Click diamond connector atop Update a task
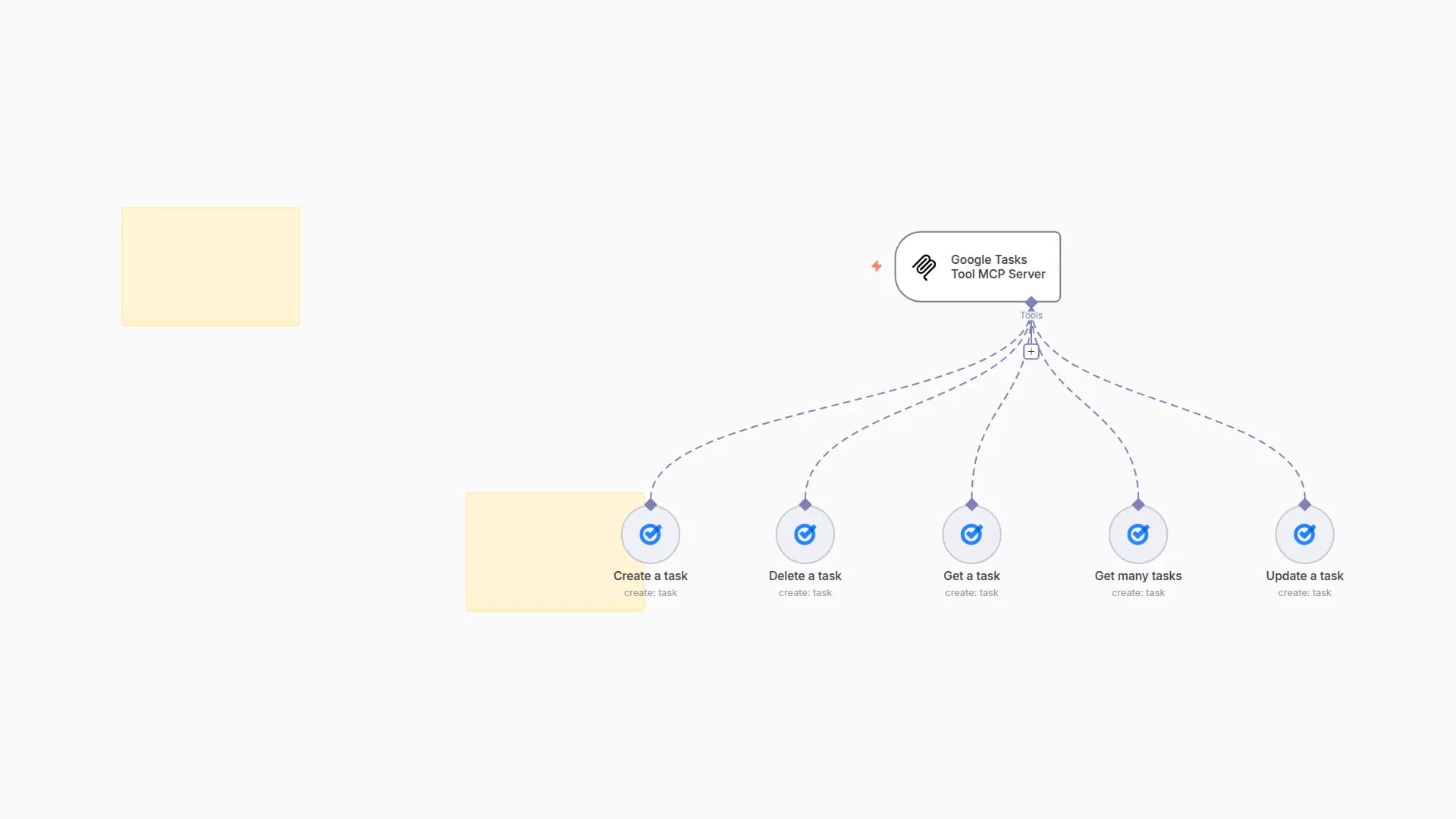Viewport: 1456px width, 819px height. [1304, 504]
